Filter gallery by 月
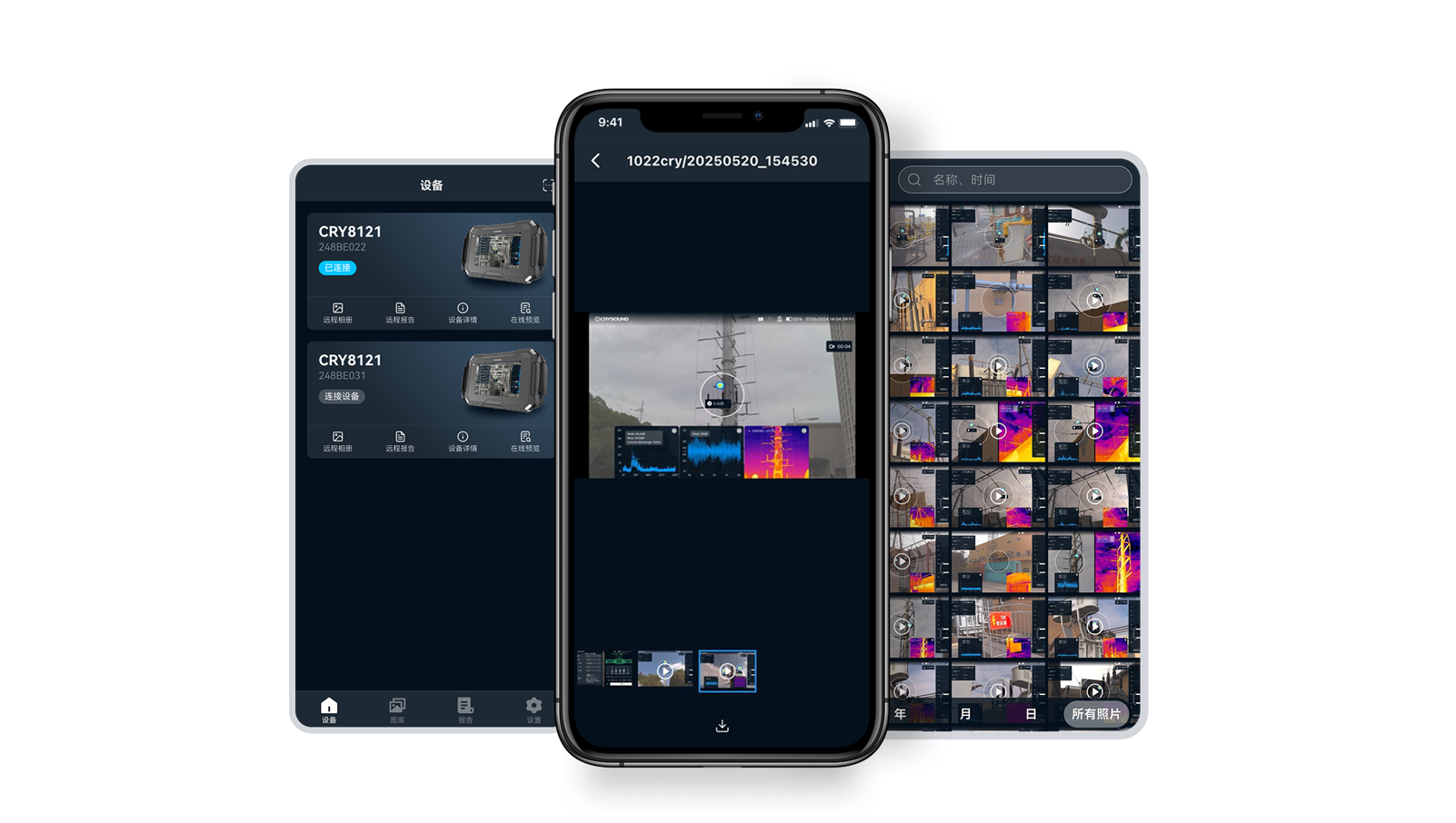 965,714
